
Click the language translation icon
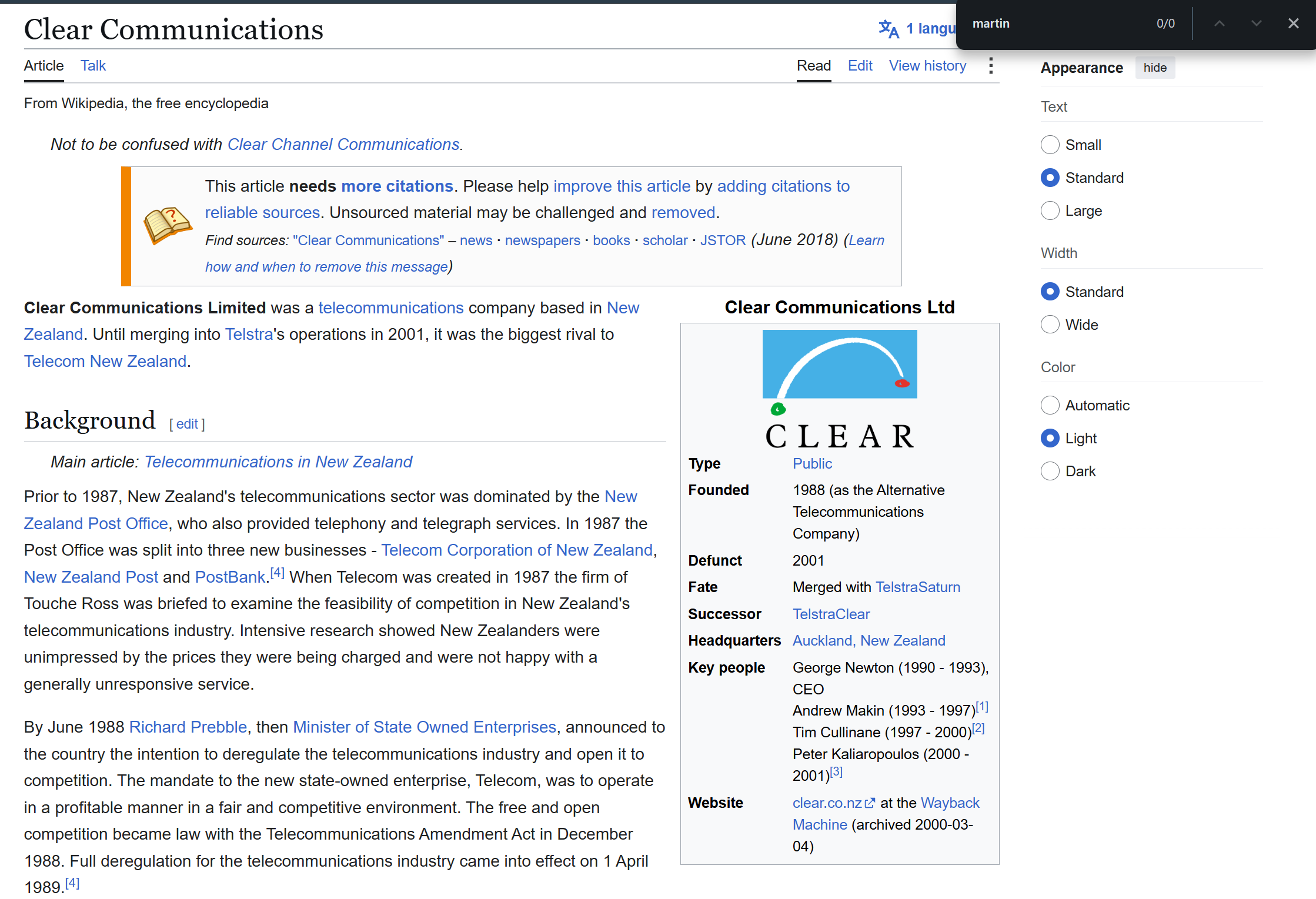[x=889, y=29]
